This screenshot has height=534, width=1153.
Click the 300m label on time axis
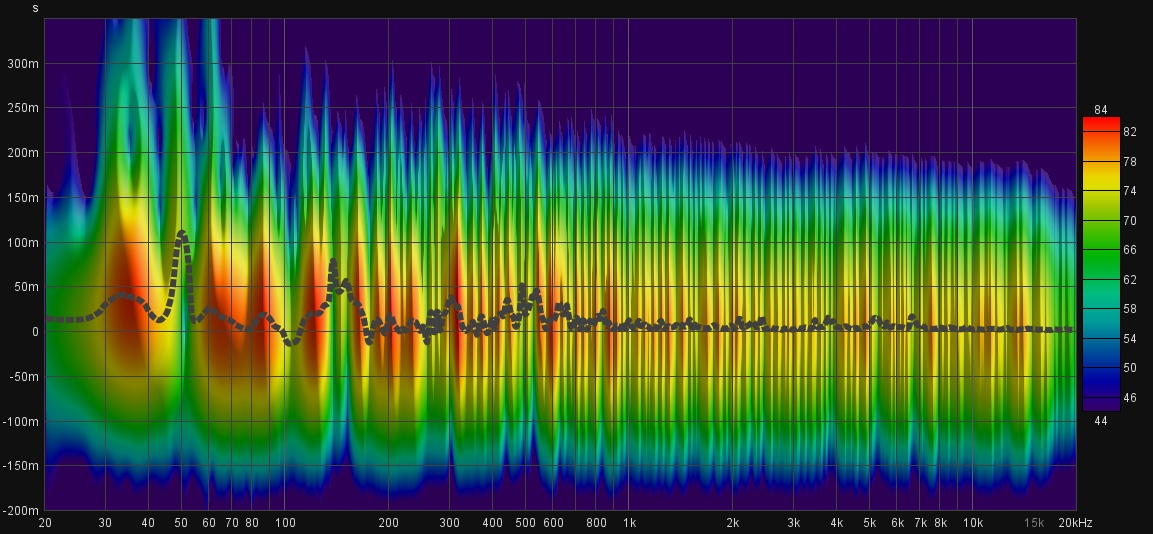[23, 63]
